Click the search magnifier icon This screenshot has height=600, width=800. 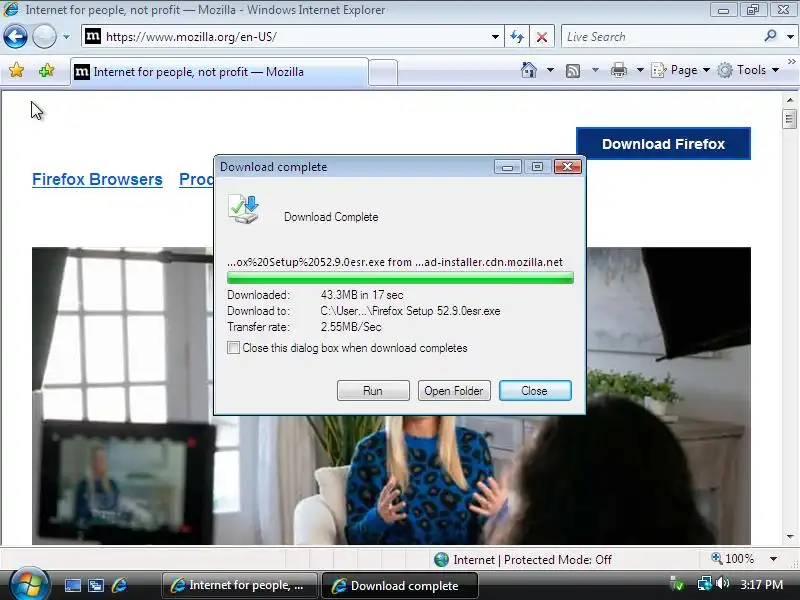[x=770, y=36]
